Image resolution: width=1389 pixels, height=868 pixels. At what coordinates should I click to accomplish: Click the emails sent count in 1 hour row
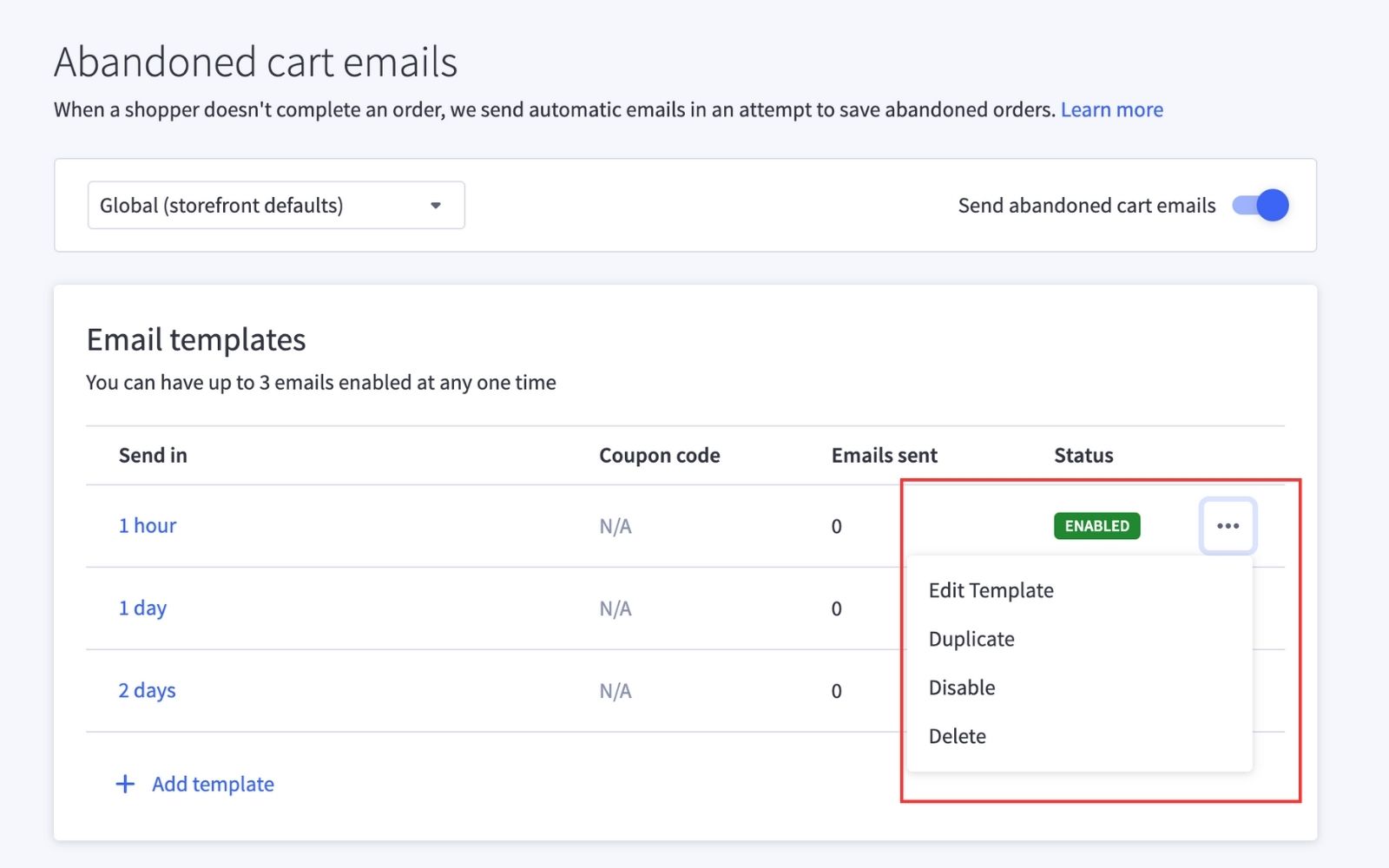(x=837, y=526)
